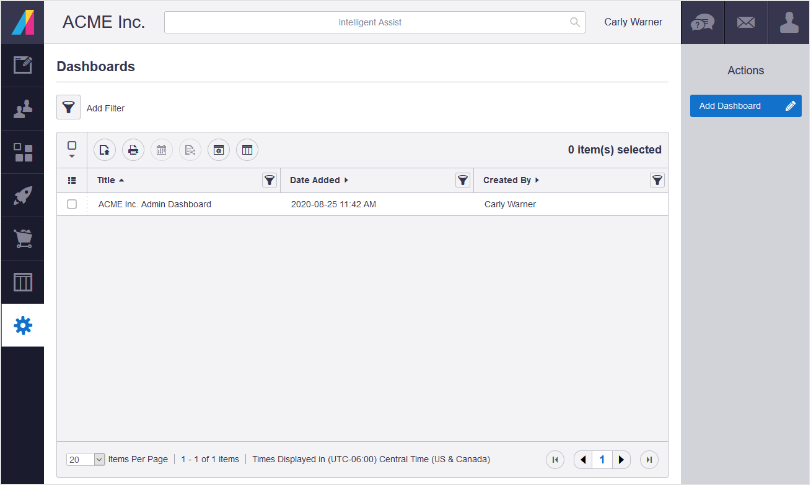Expand the Items Per Page dropdown
Screen dimensions: 810x485
(99, 459)
